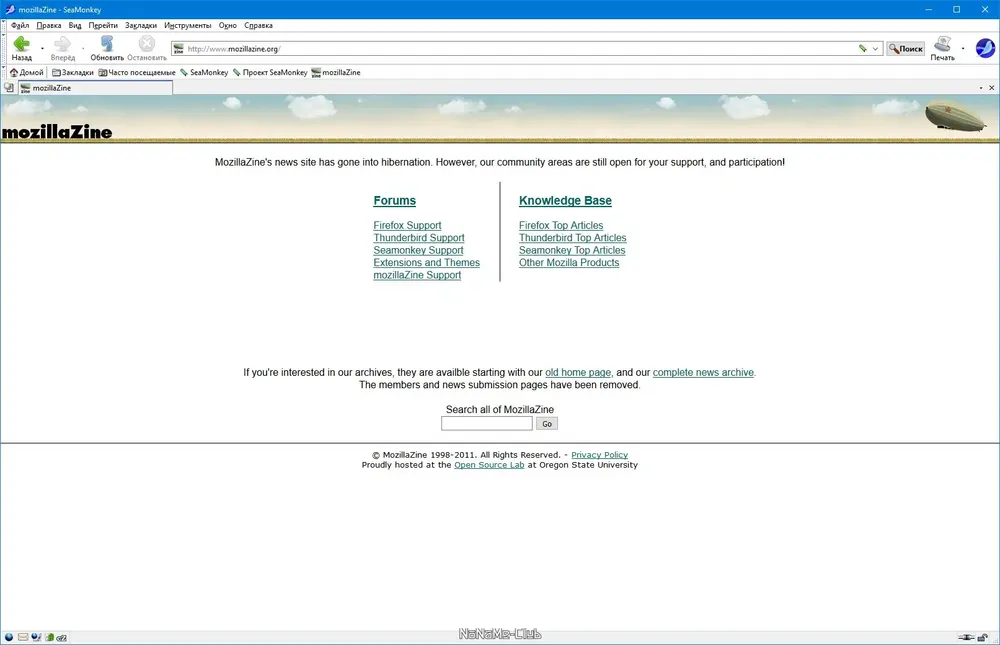Viewport: 1000px width, 645px height.
Task: Click the Go search button
Action: point(547,424)
